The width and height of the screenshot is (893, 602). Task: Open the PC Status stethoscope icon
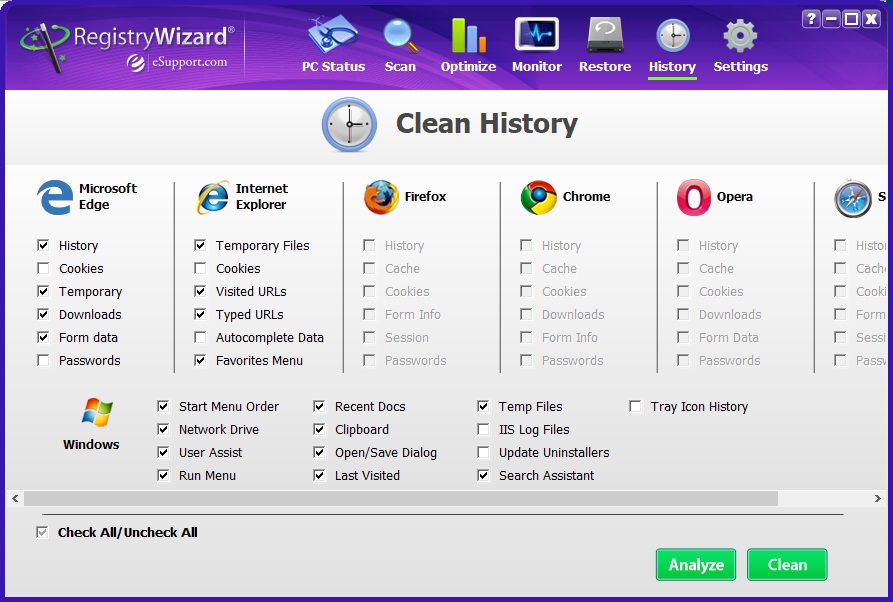point(333,35)
